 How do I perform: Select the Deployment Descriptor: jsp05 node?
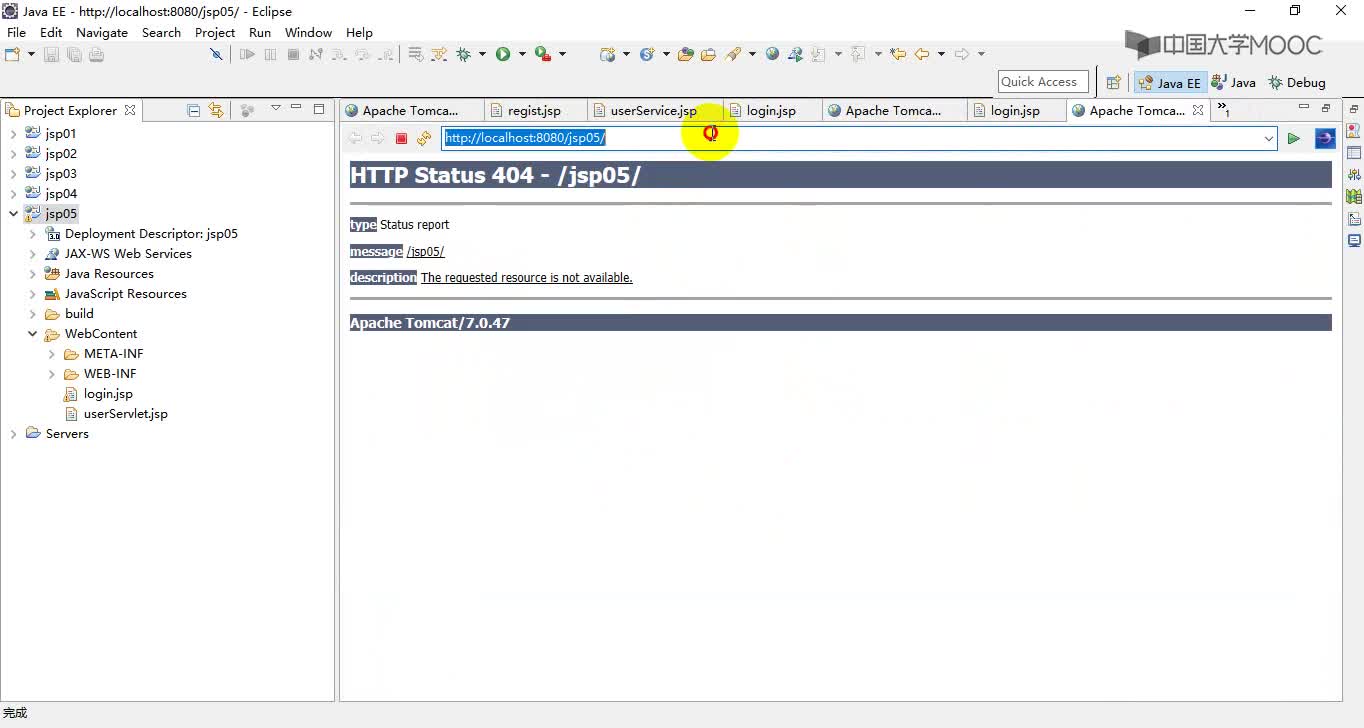pos(151,233)
